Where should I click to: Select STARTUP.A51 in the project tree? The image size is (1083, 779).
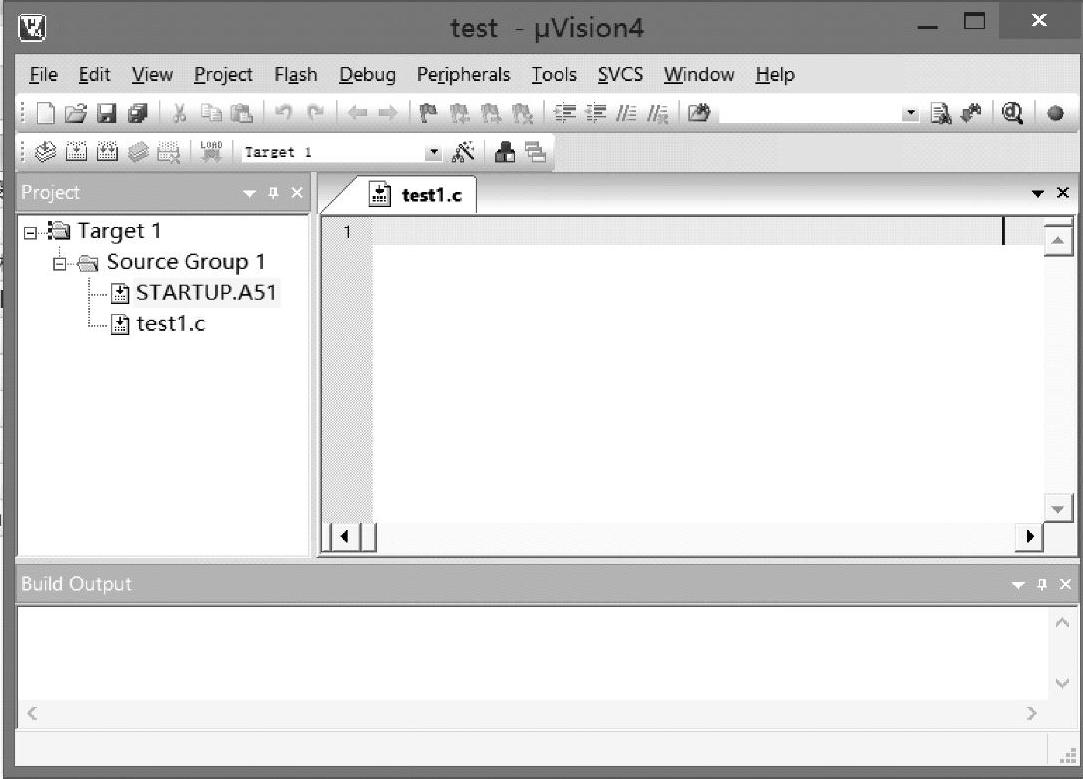206,293
